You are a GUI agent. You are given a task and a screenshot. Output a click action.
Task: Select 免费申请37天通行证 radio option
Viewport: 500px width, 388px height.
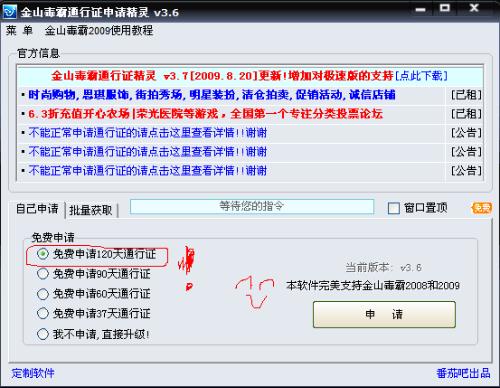point(43,313)
